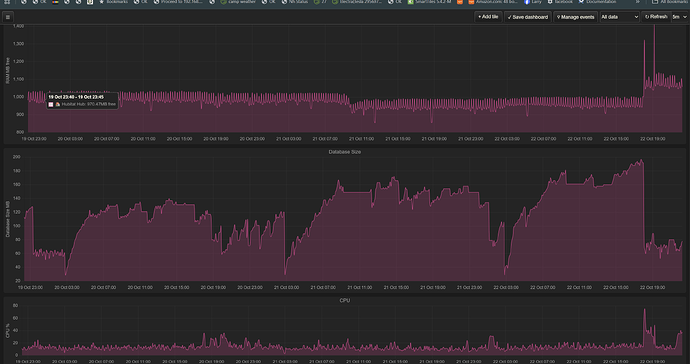Click the Save dashboard button

pyautogui.click(x=528, y=17)
